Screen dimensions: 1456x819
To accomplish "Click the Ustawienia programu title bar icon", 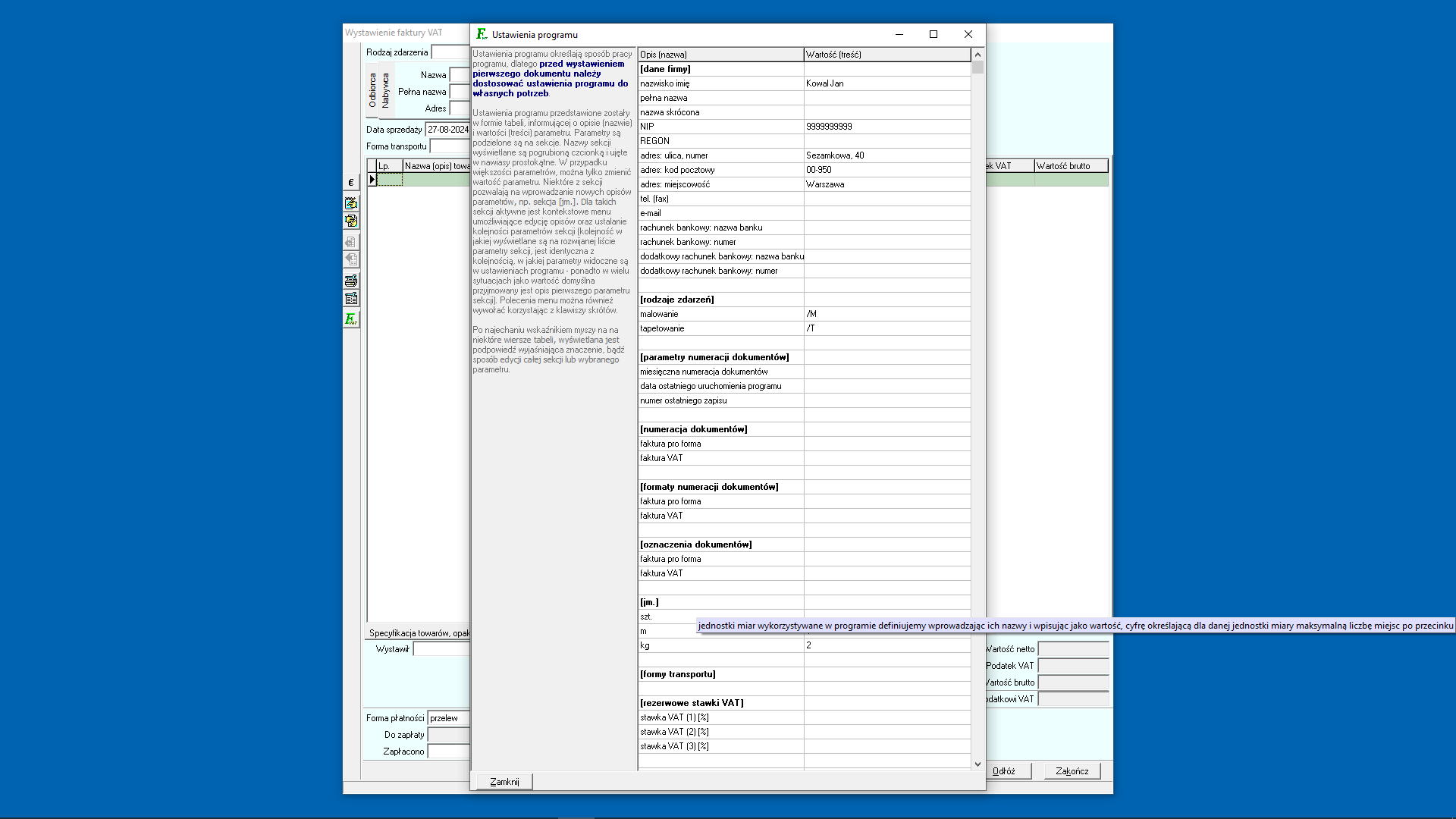I will click(482, 34).
